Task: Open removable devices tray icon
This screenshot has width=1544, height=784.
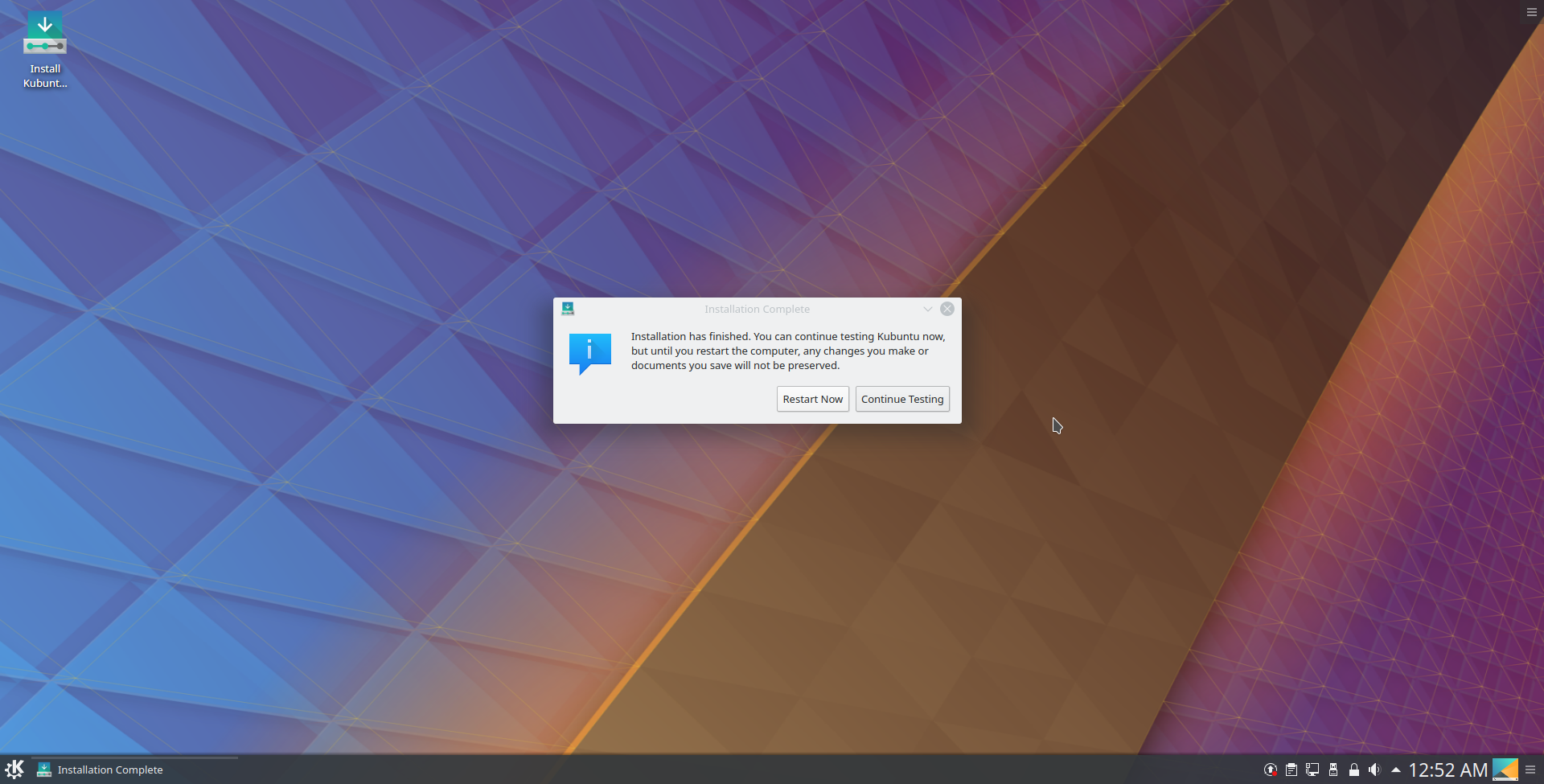Action: coord(1333,770)
